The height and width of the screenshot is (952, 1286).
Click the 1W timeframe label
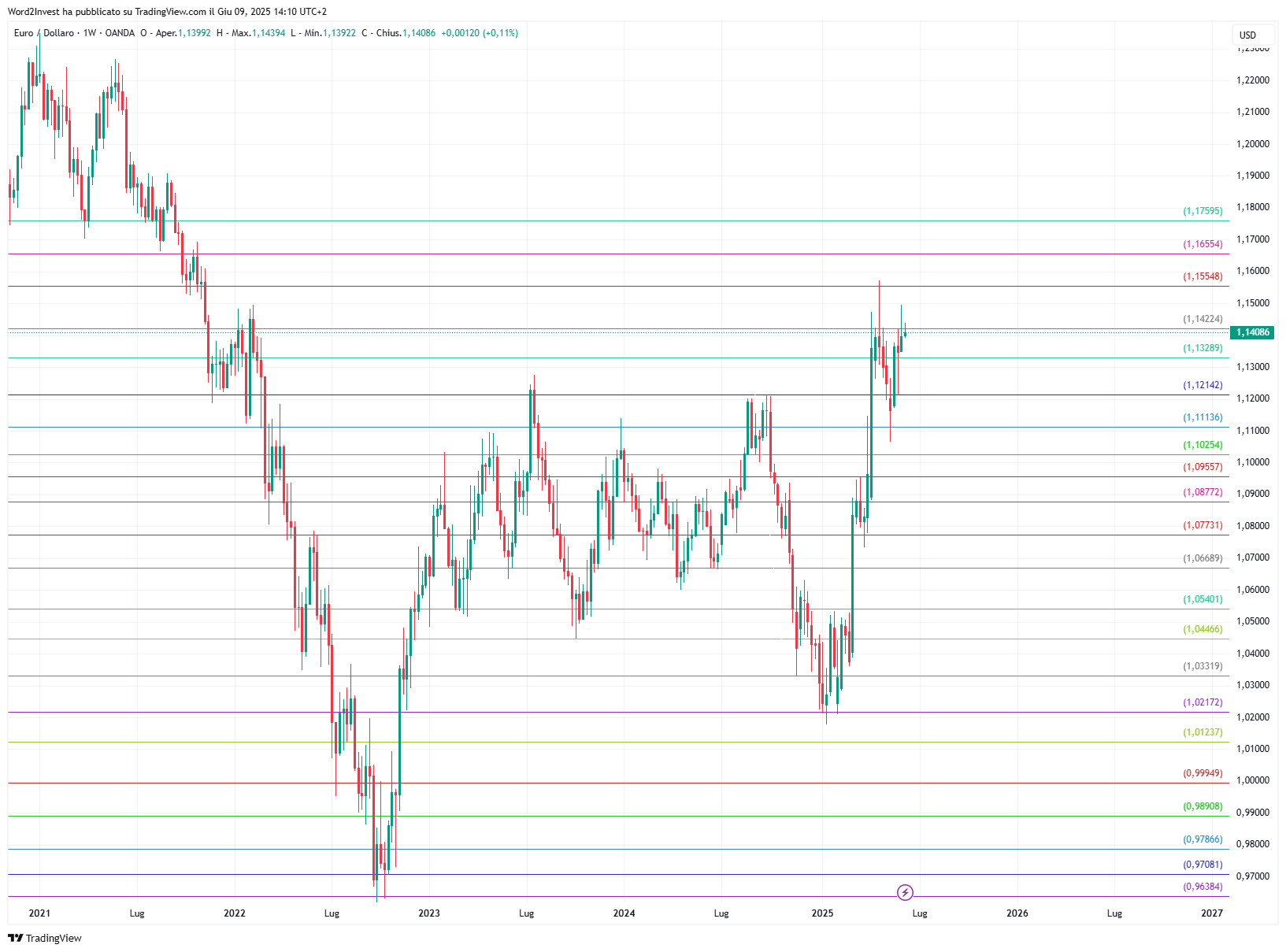[x=90, y=33]
